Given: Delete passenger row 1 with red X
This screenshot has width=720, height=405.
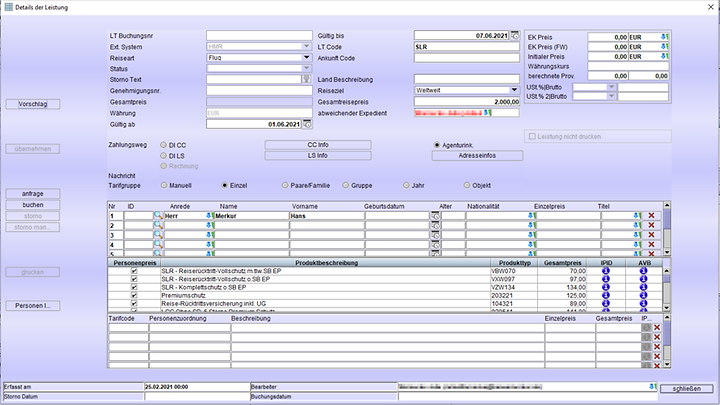Looking at the screenshot, I should tap(651, 215).
